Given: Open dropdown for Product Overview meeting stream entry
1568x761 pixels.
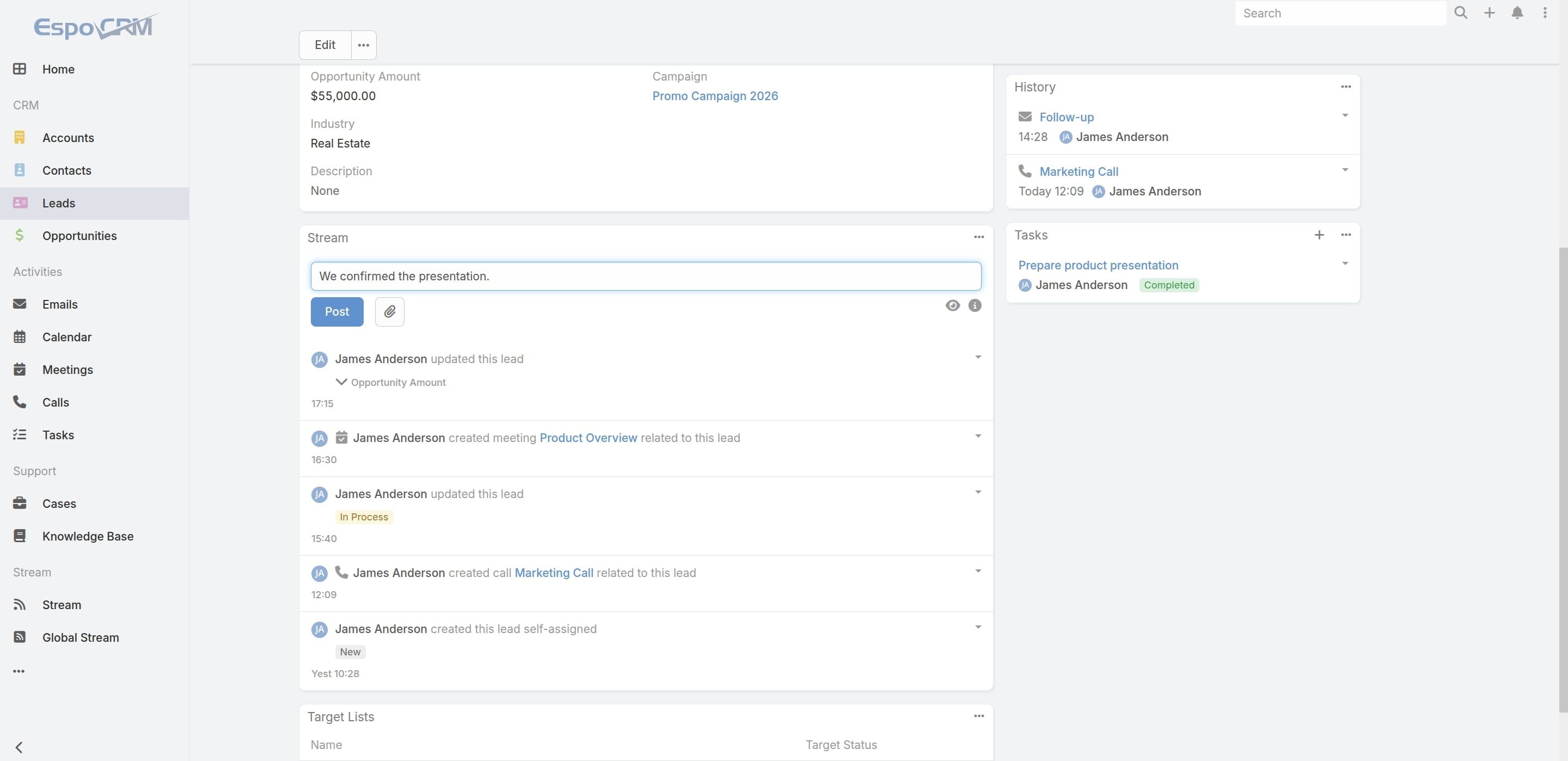Looking at the screenshot, I should (978, 436).
